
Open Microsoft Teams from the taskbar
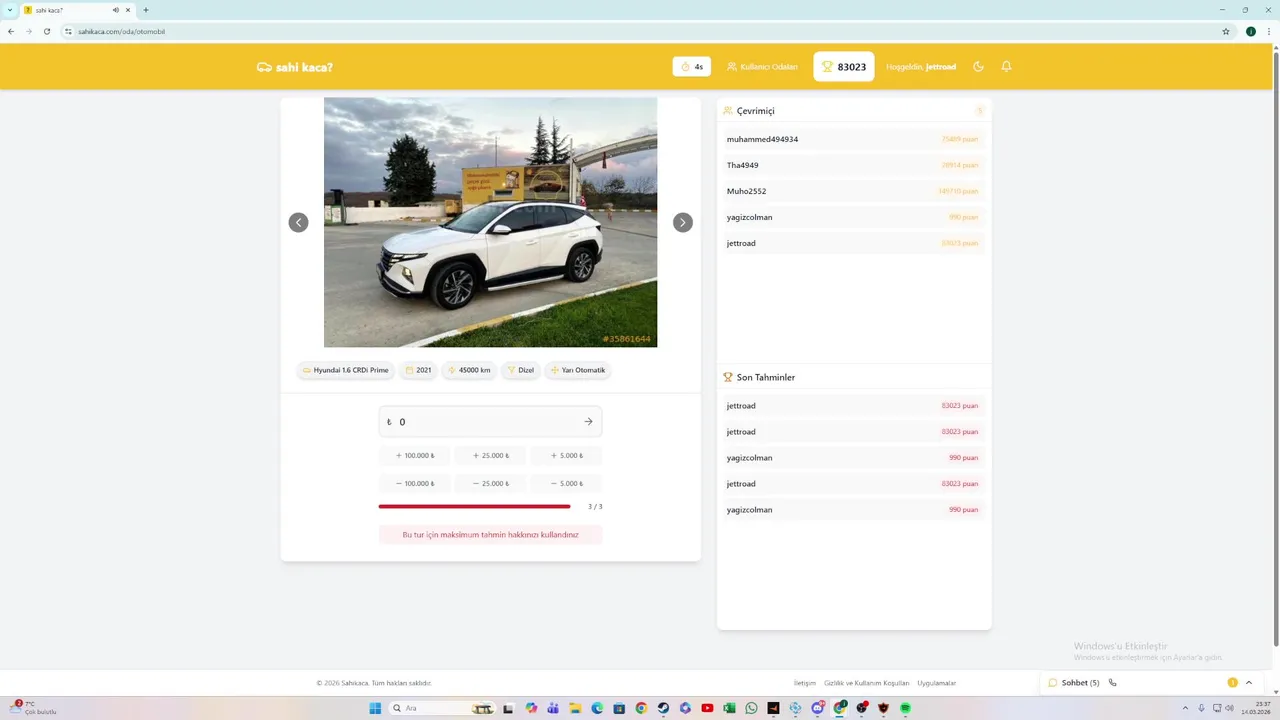(x=553, y=708)
